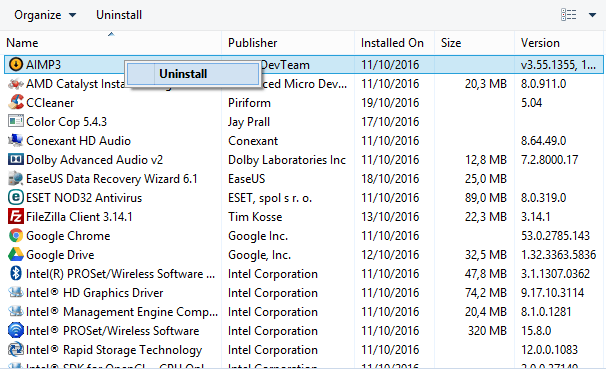Click the 12,8 MB size value

coord(485,160)
